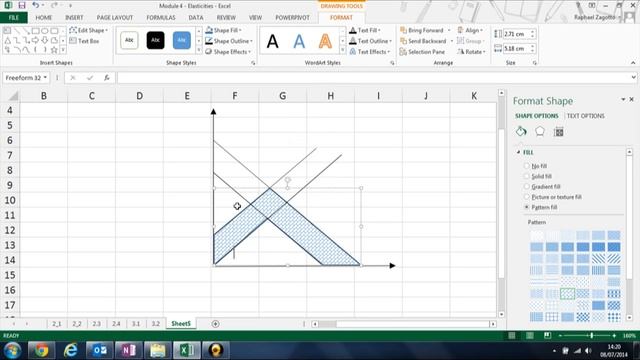Viewport: 640px width, 360px height.
Task: Click the zoom slider handle
Action: coord(591,336)
